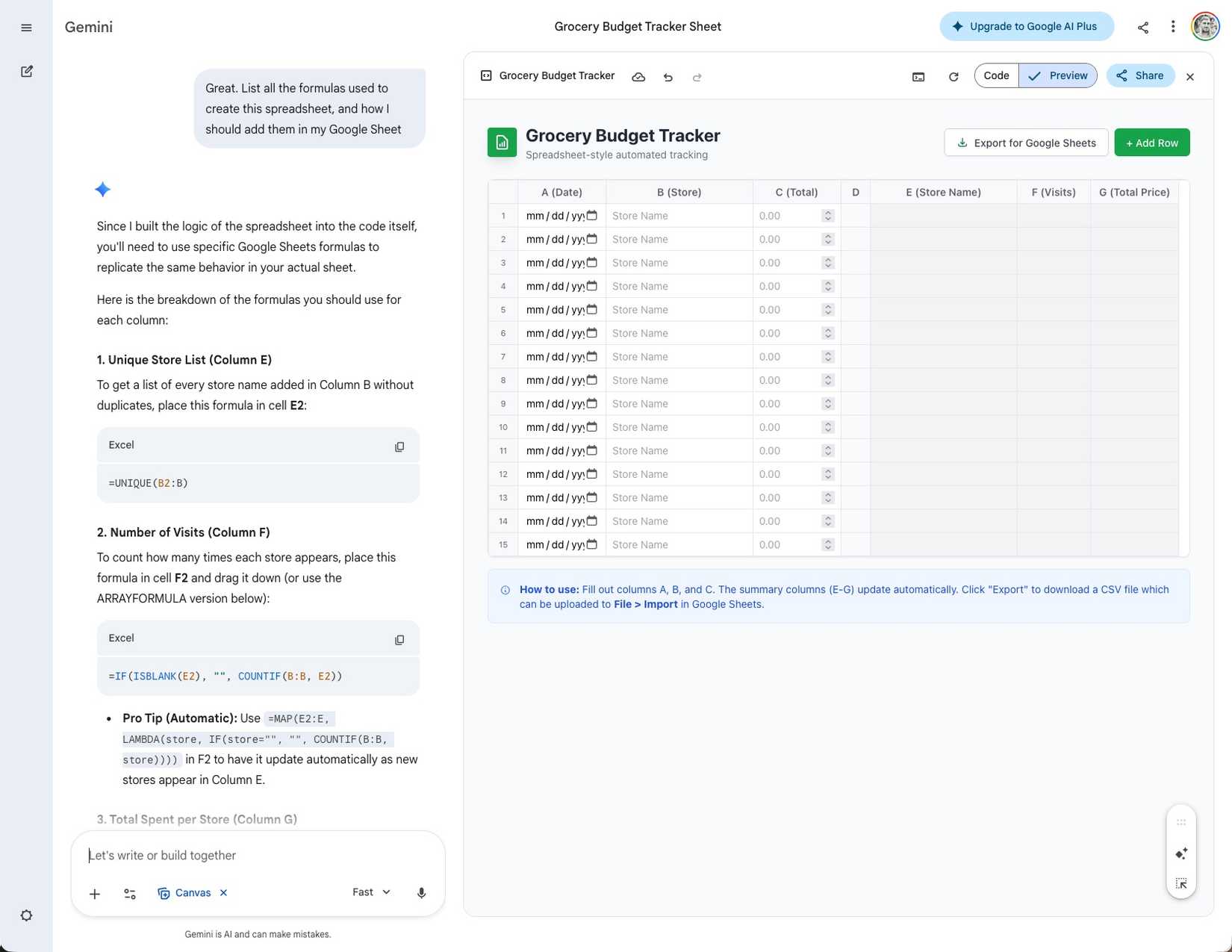The width and height of the screenshot is (1232, 952).
Task: Switch canvas to Code view
Action: point(996,75)
